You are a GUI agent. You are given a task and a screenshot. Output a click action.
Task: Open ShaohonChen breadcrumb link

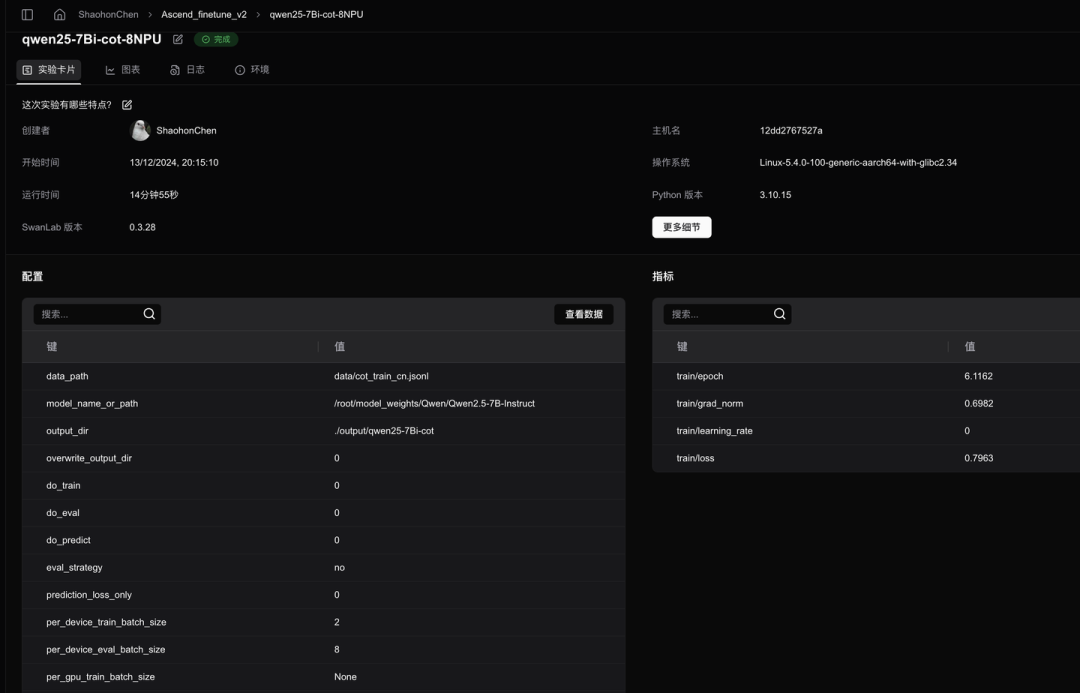tap(108, 14)
